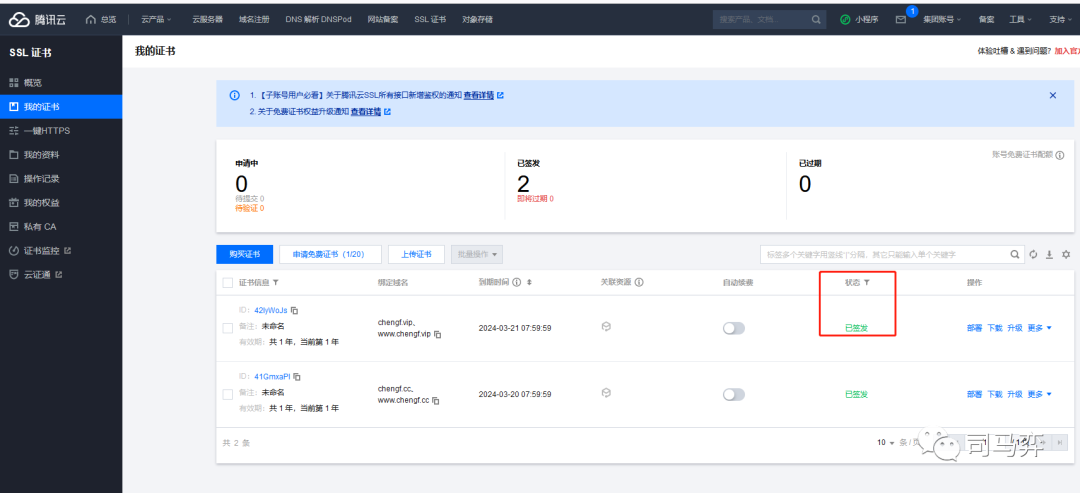Screen dimensions: 1080x493
Task: Click the download list icon
Action: point(1050,254)
